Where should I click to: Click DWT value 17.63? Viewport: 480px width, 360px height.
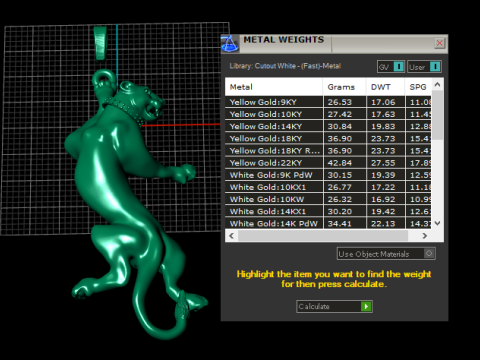(383, 114)
